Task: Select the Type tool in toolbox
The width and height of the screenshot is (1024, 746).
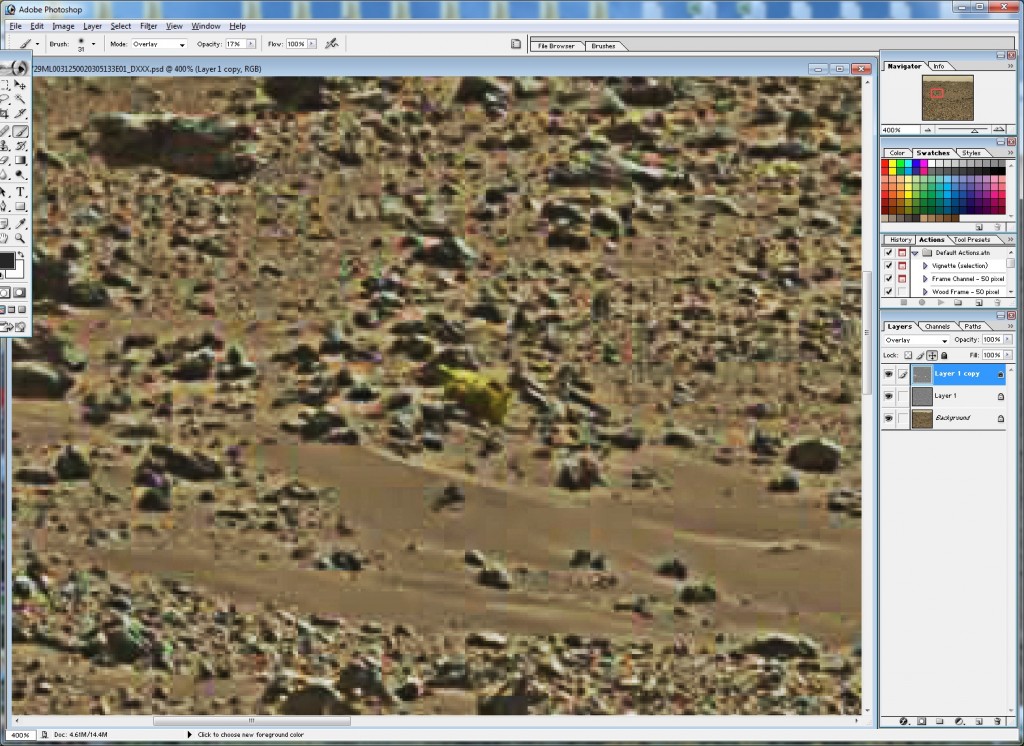Action: (x=20, y=191)
